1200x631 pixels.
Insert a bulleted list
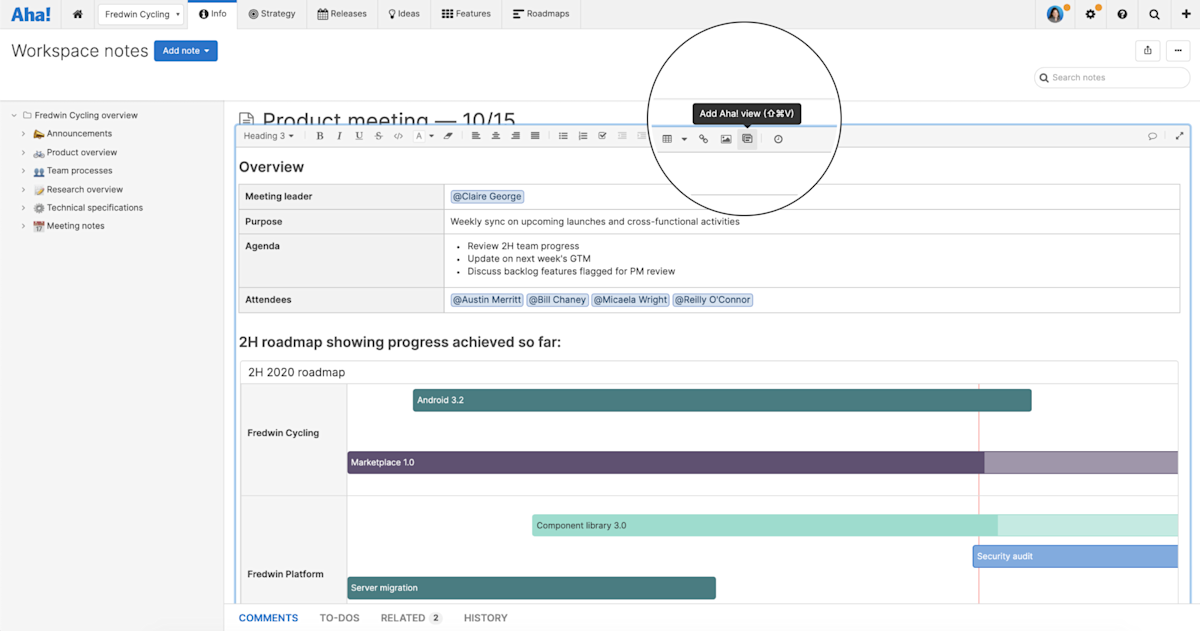563,136
